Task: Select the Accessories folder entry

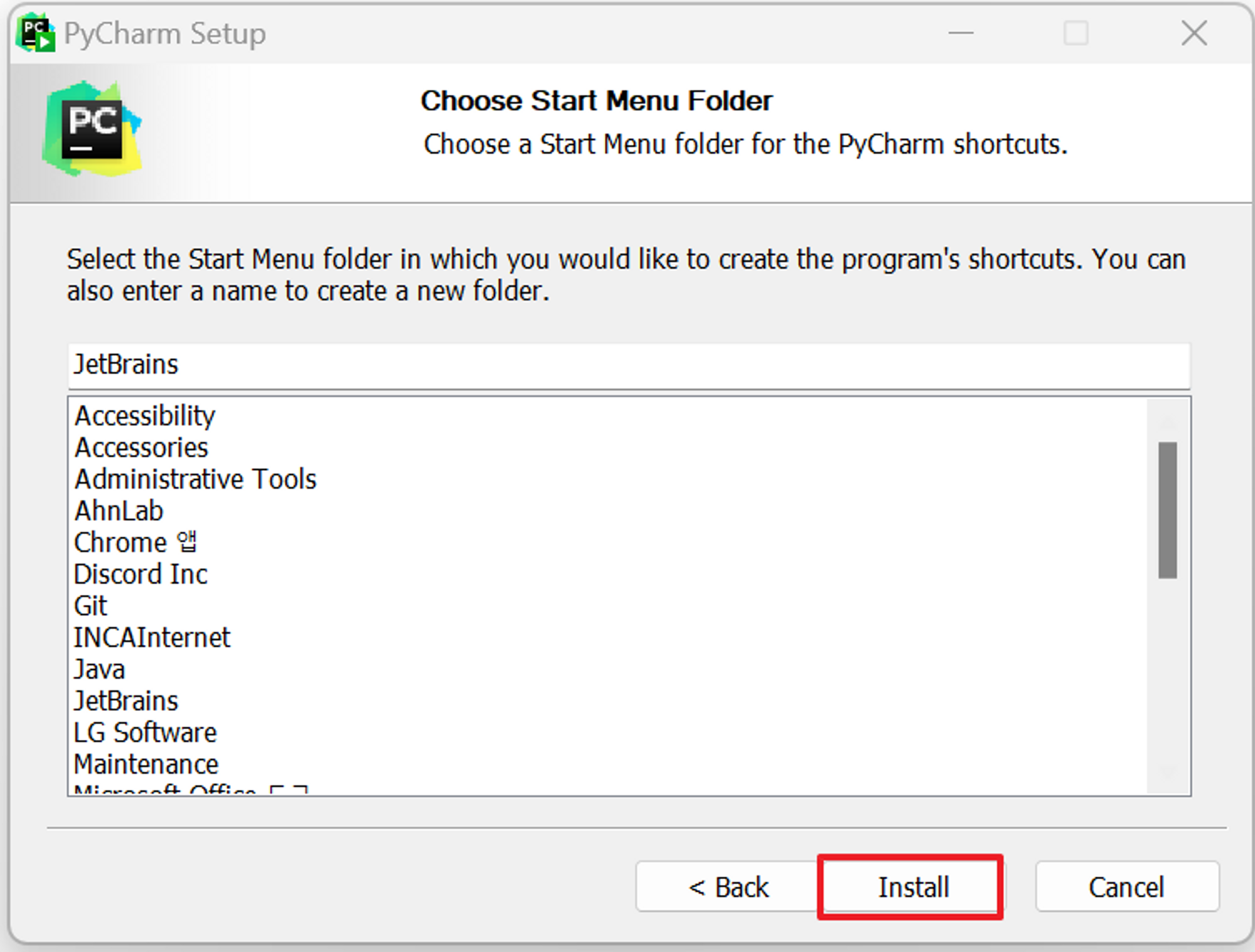Action: (141, 448)
